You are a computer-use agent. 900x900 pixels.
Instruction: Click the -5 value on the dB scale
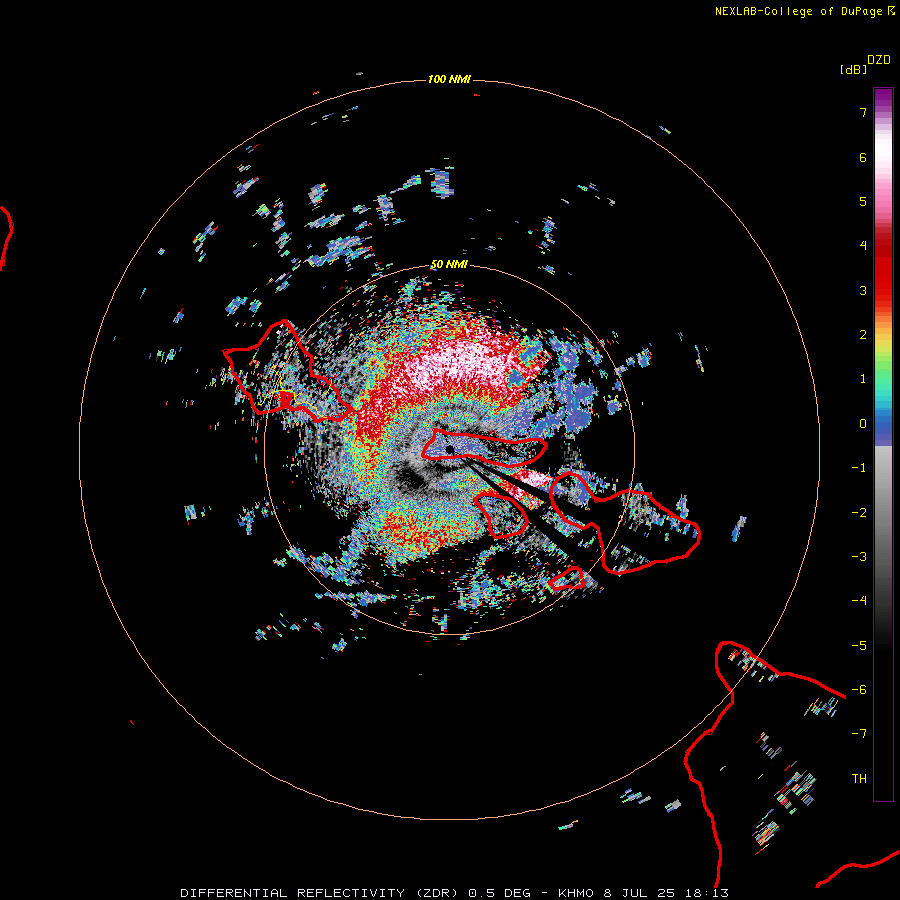point(859,646)
